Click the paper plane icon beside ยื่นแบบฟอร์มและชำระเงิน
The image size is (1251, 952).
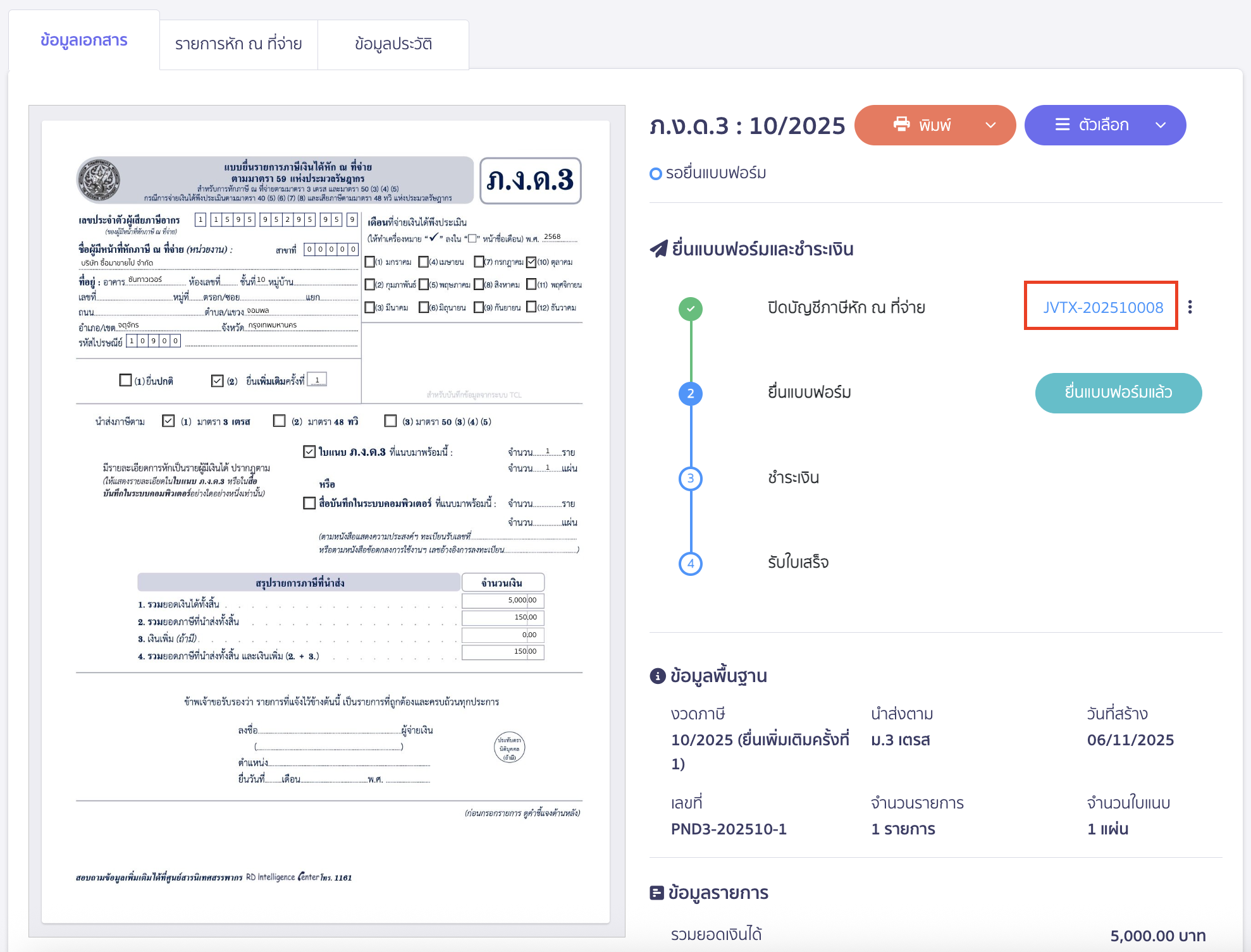(x=659, y=248)
